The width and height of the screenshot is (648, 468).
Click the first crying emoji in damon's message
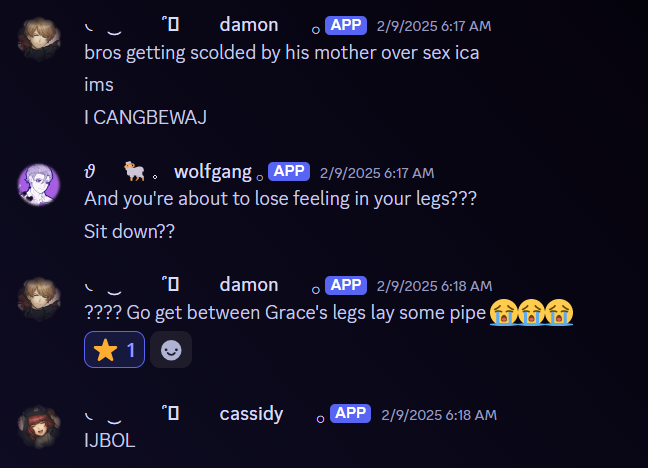pos(503,313)
